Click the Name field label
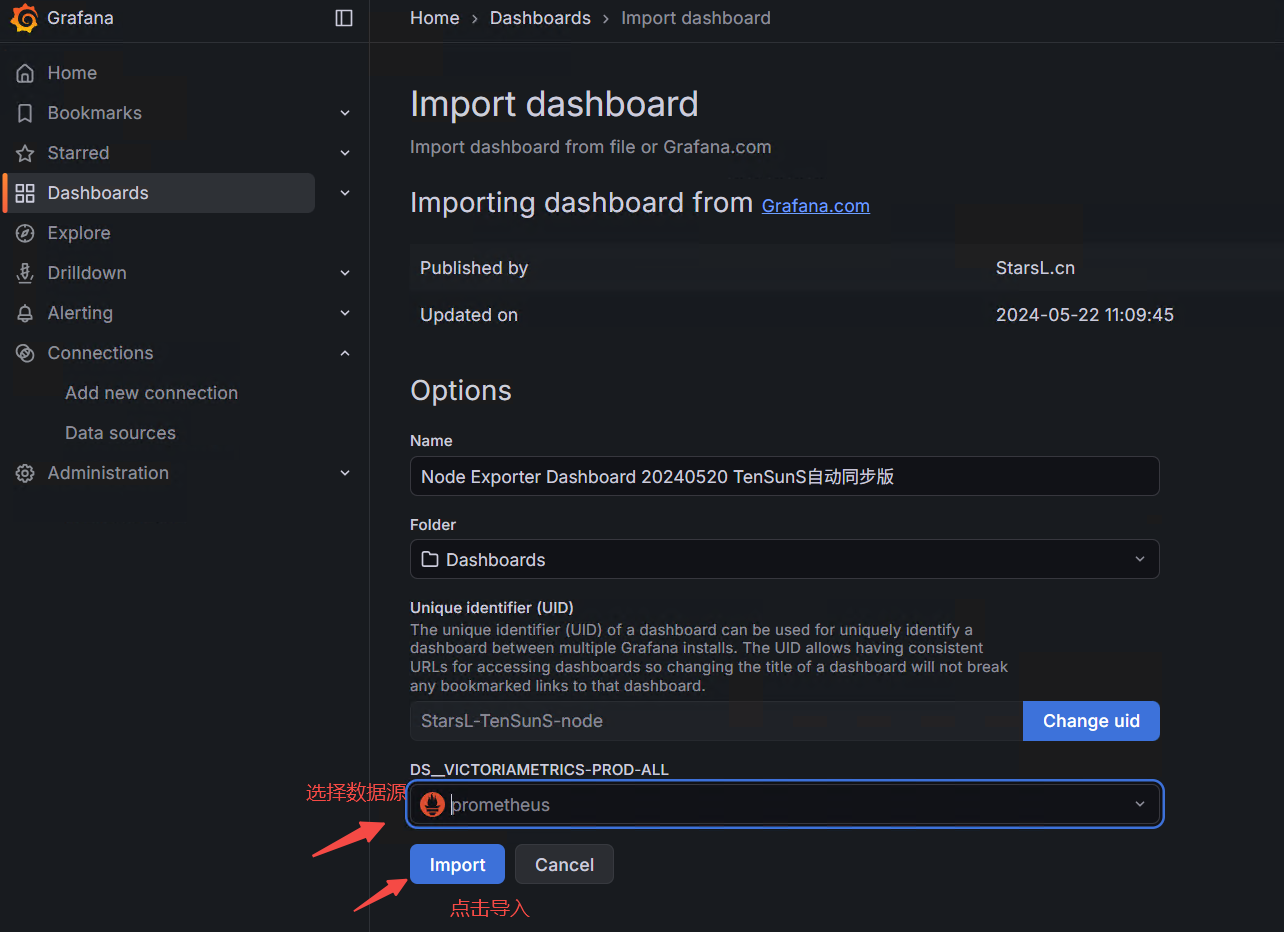This screenshot has width=1284, height=932. pyautogui.click(x=431, y=440)
